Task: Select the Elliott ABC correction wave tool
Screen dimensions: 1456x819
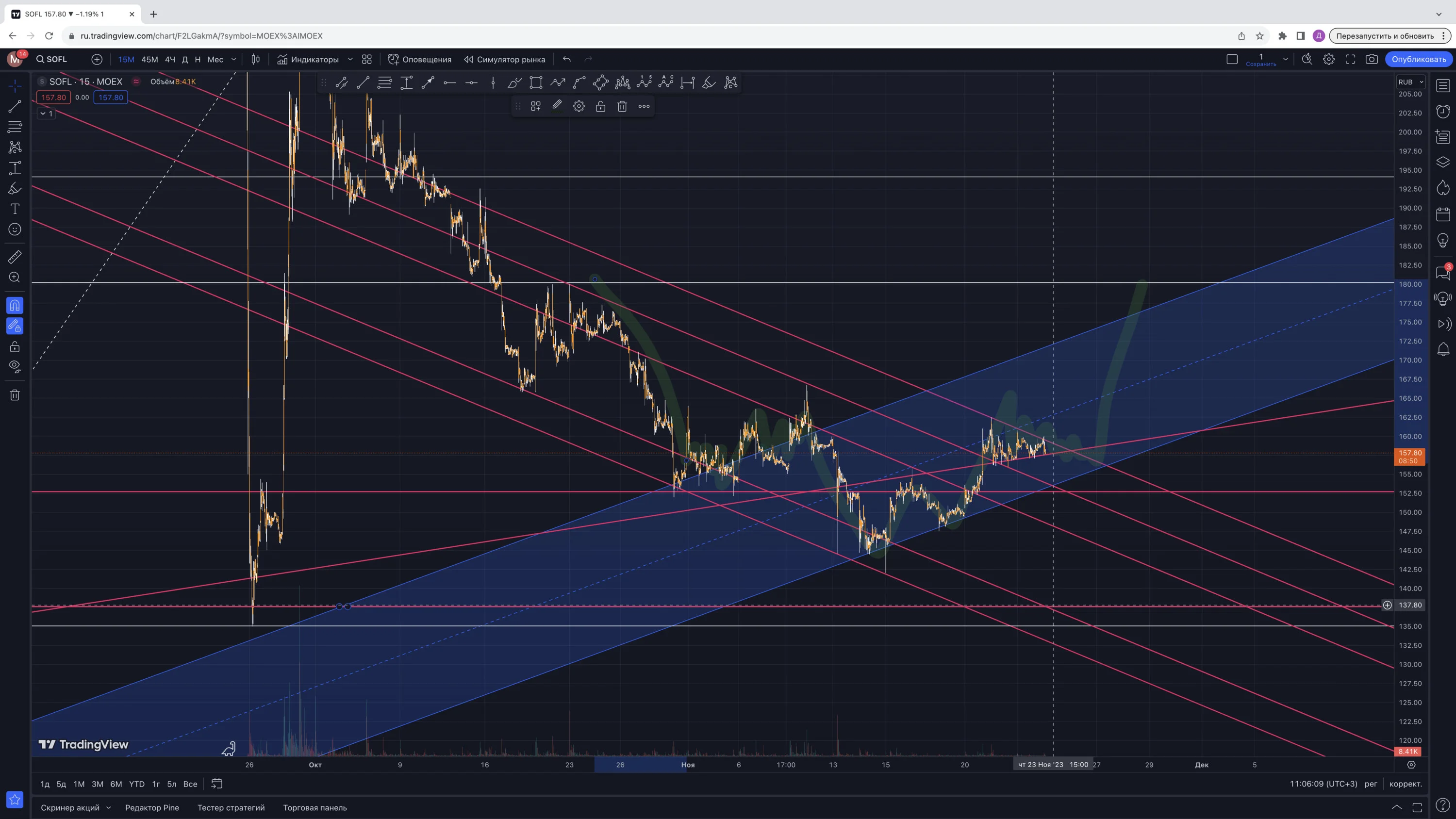Action: (x=666, y=83)
